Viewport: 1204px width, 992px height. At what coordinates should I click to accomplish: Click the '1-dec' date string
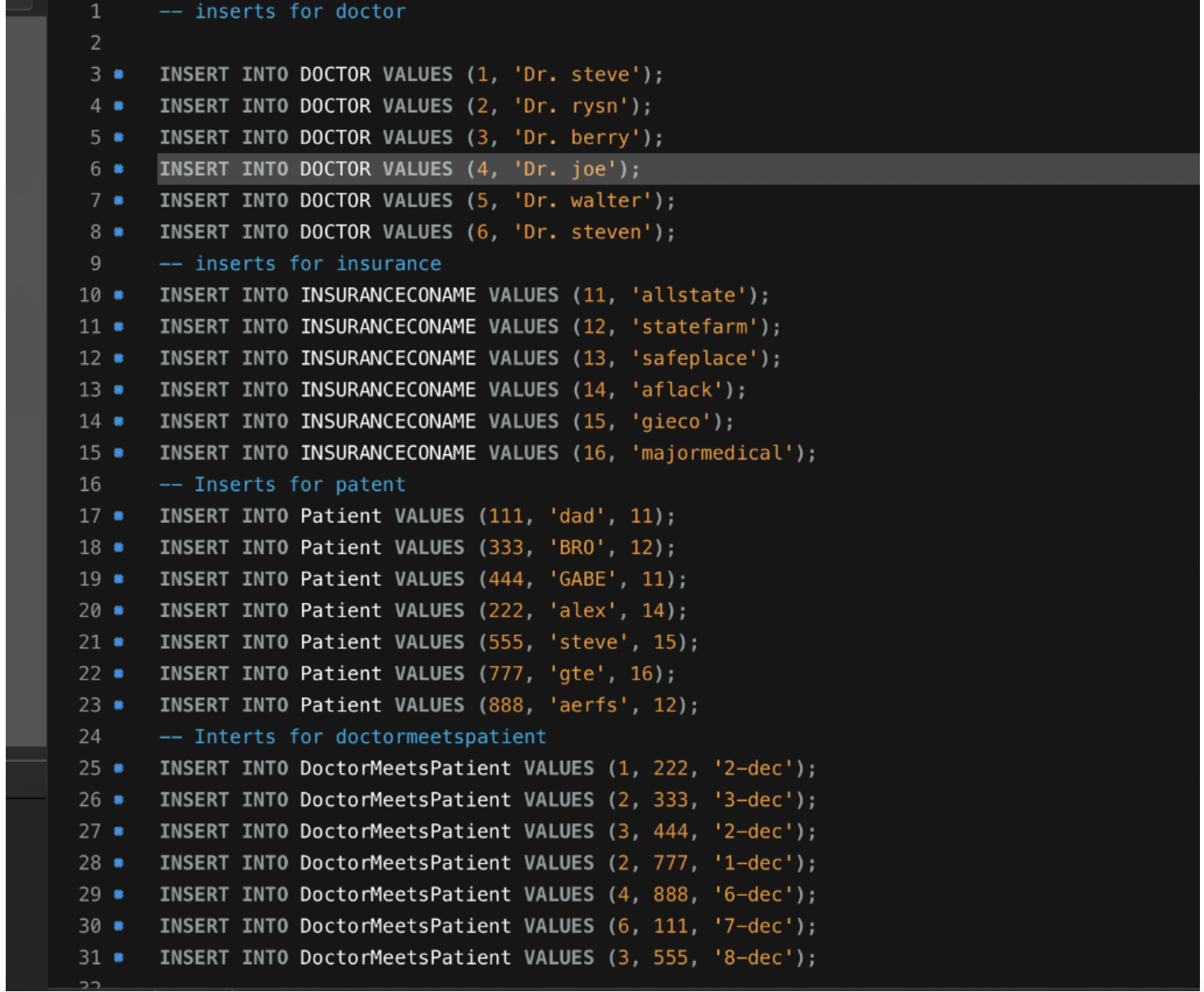point(754,862)
